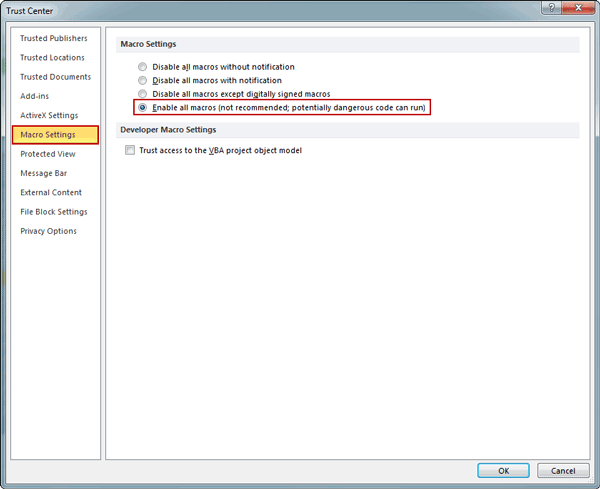Viewport: 600px width, 489px height.
Task: Click the Macro Settings section heading
Action: pos(148,44)
